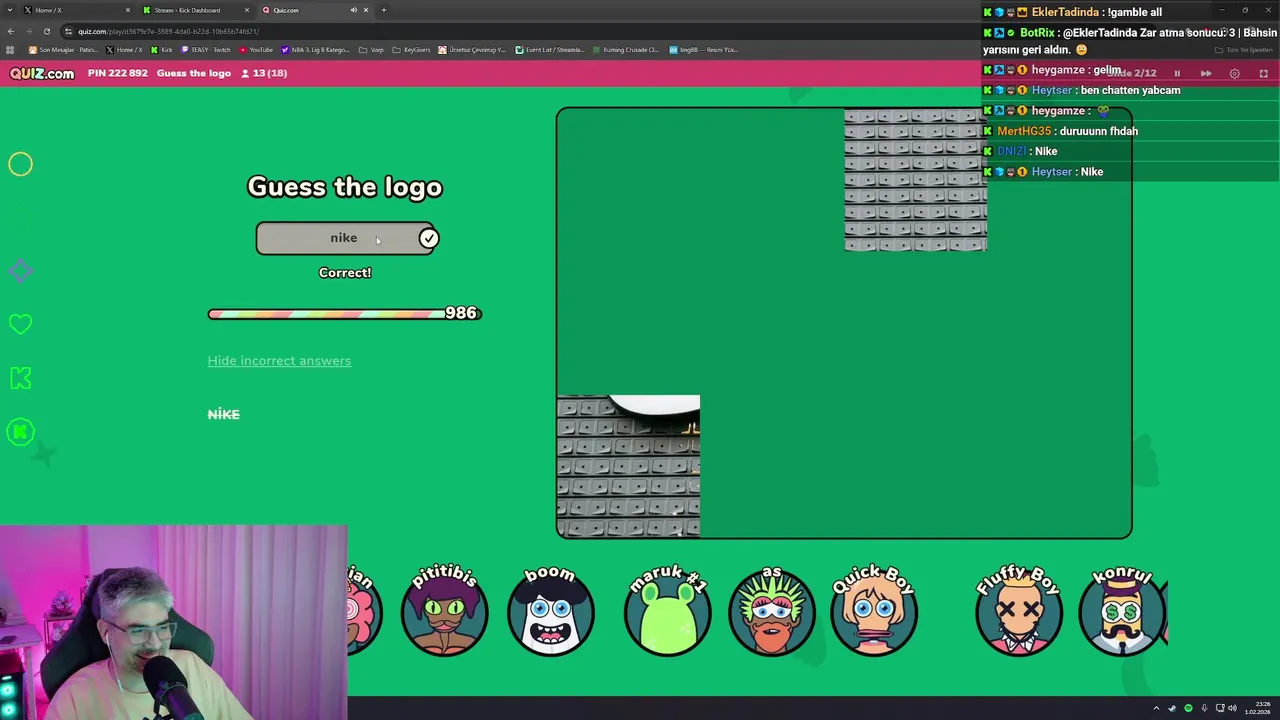This screenshot has width=1280, height=720.
Task: Reload the Quiz.com page
Action: (46, 31)
